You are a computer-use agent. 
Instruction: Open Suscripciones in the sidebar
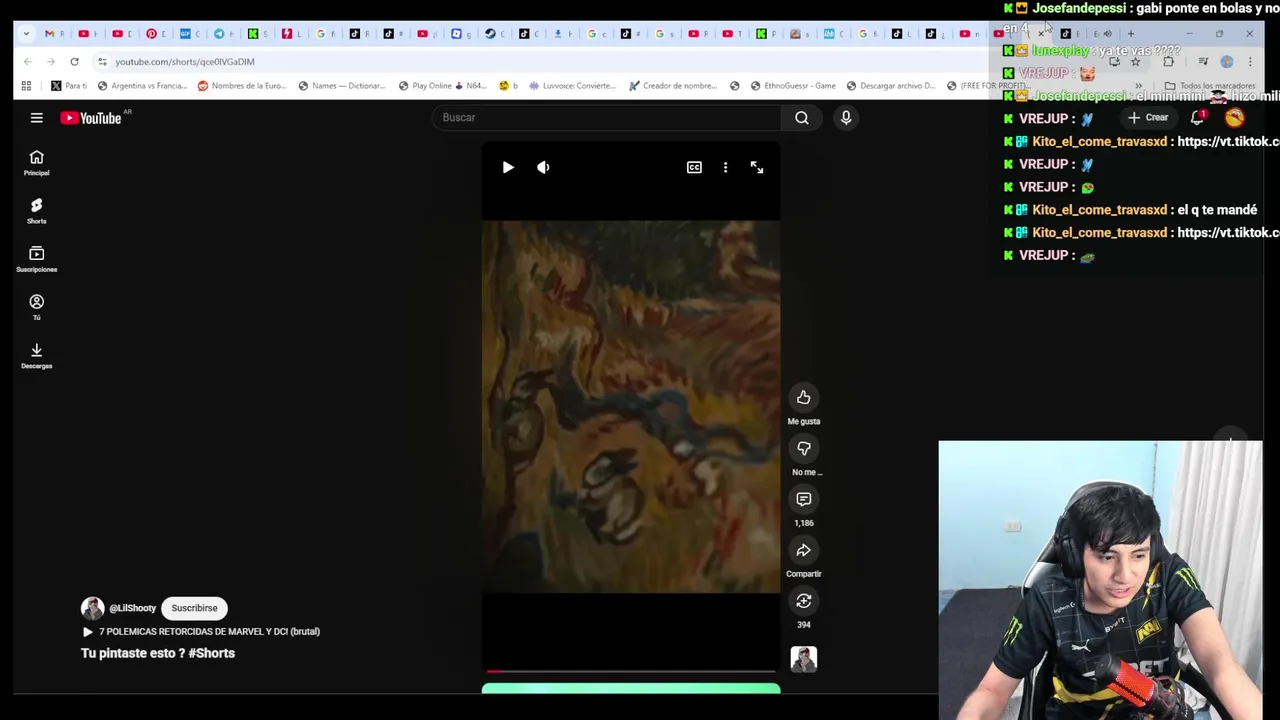(x=36, y=259)
